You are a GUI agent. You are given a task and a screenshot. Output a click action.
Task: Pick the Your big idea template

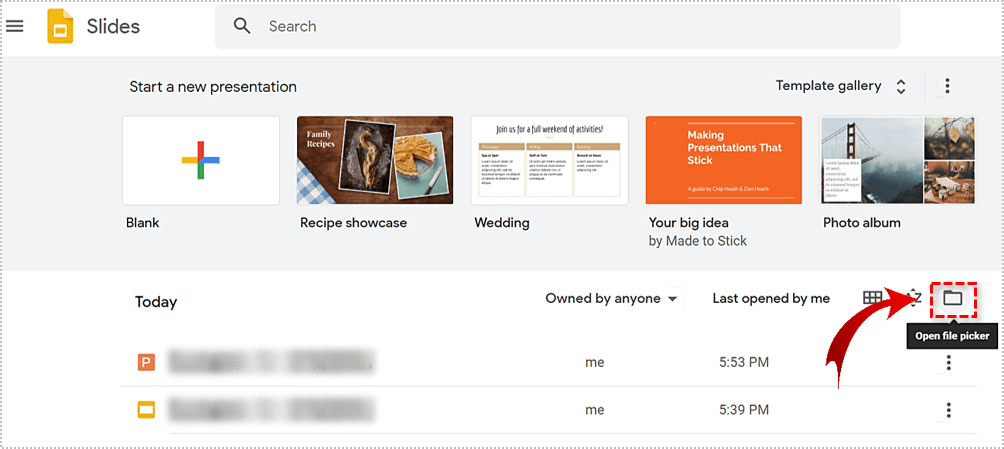point(723,160)
